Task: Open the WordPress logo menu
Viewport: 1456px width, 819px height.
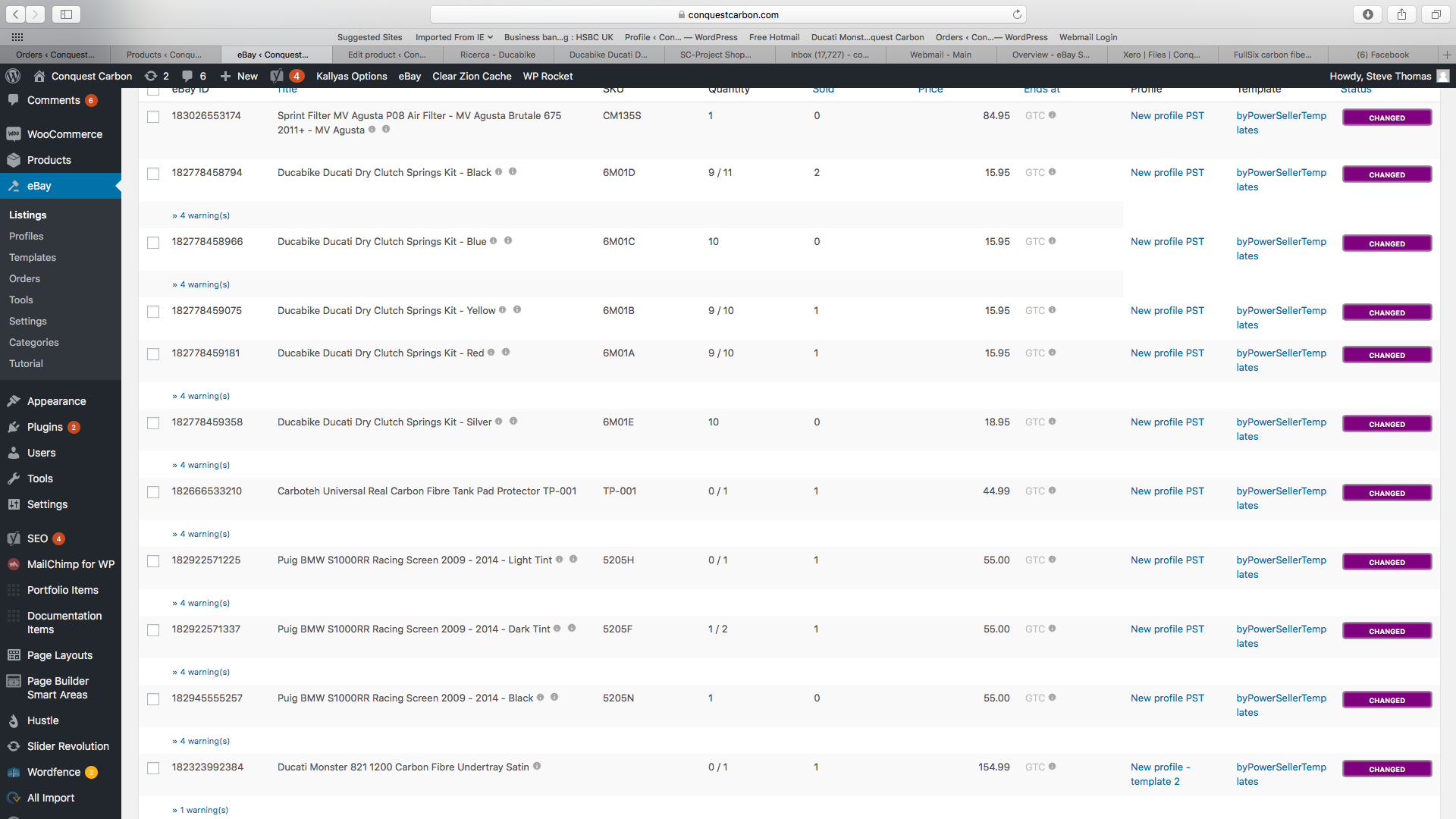Action: 13,76
